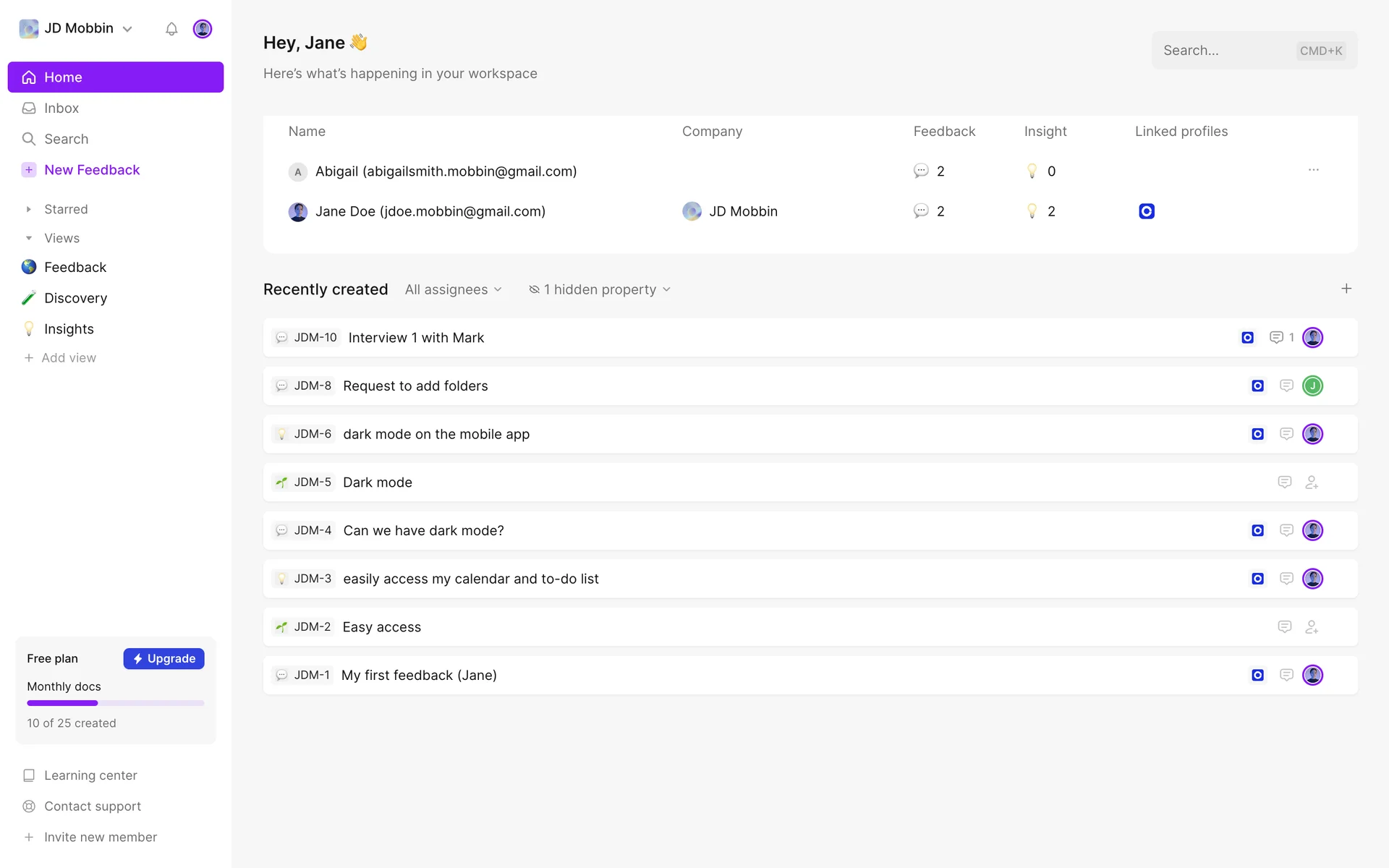Click three-dot menu on Abigail row
The image size is (1389, 868).
coord(1313,170)
